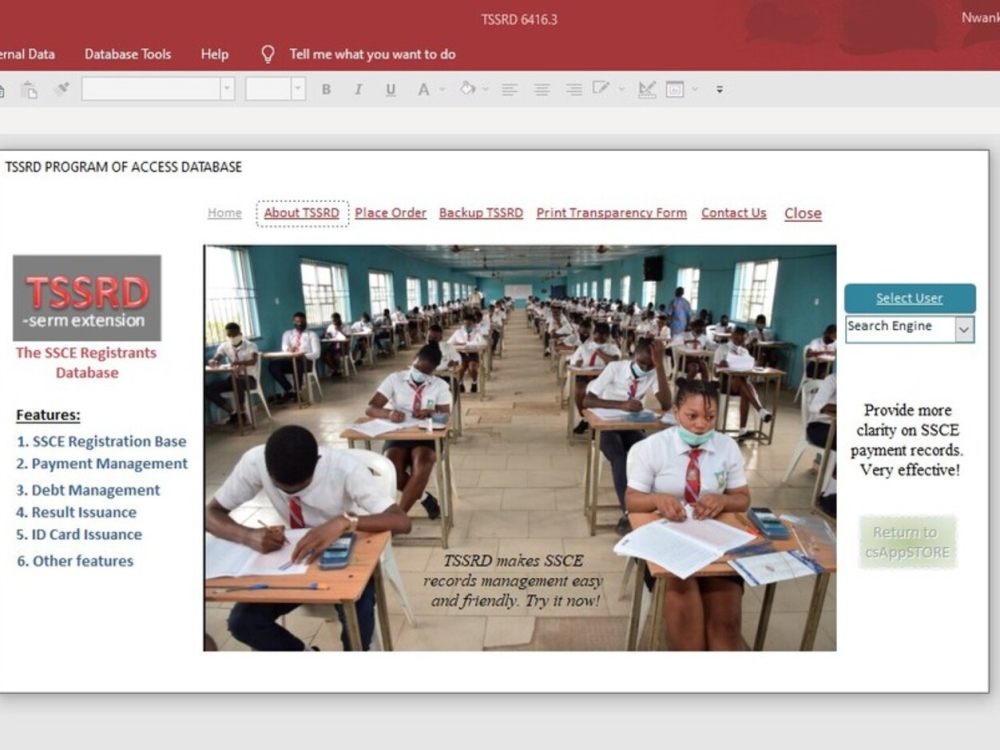Open the Place Order link
The height and width of the screenshot is (750, 1000).
(390, 213)
